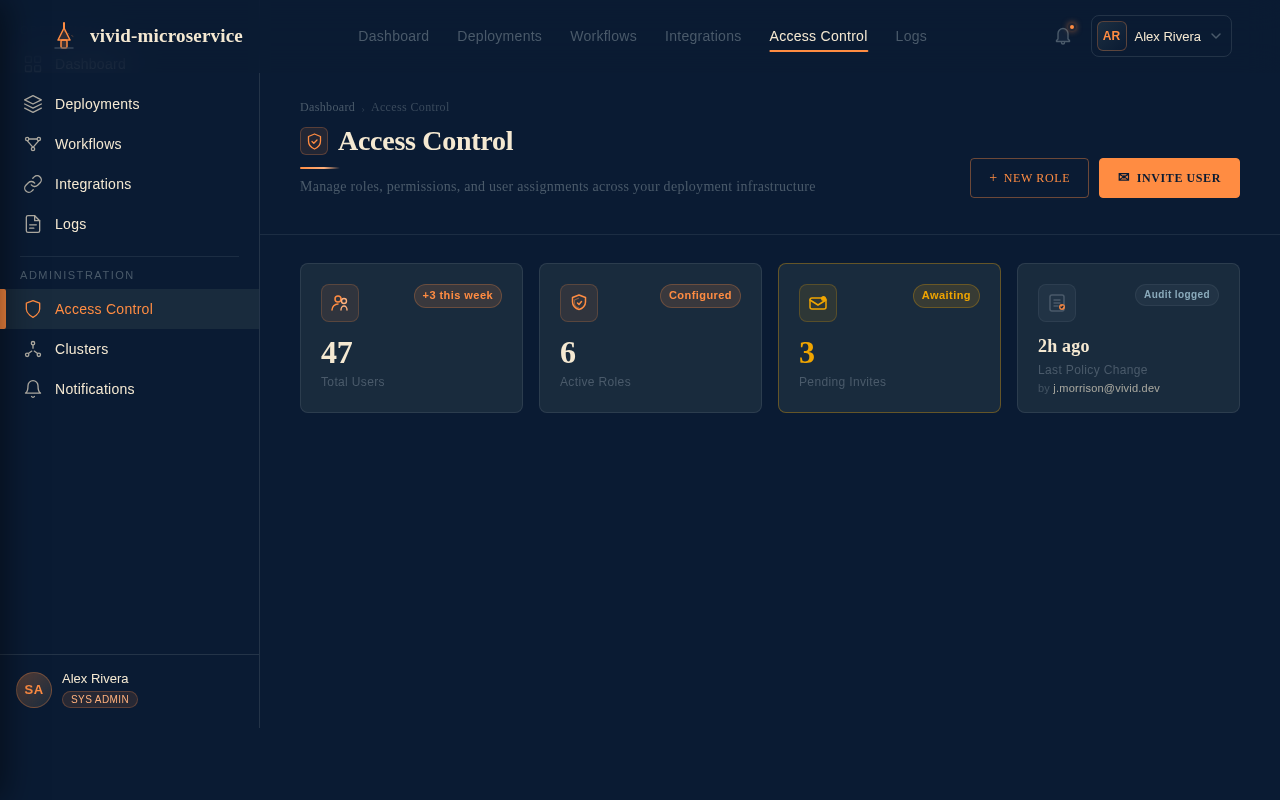Open Dashboard via the breadcrumb link
The width and height of the screenshot is (1280, 800).
(327, 107)
